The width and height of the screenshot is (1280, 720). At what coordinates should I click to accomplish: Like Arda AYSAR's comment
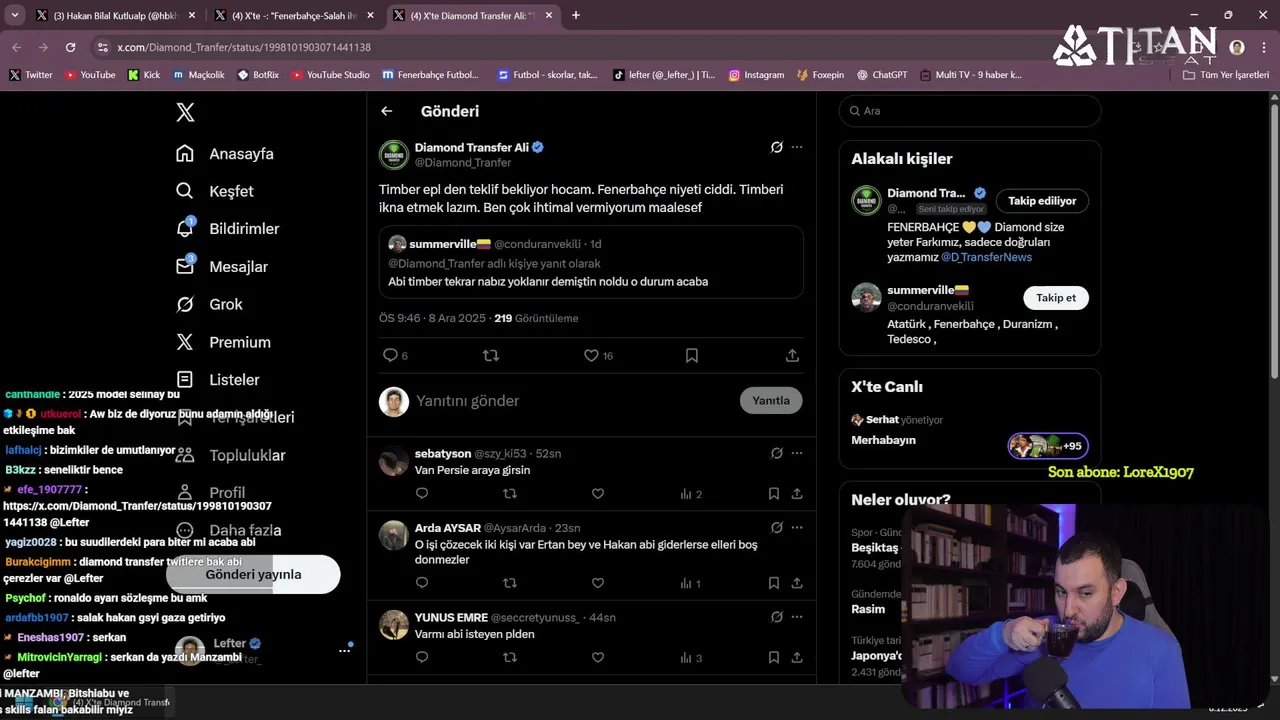click(598, 583)
